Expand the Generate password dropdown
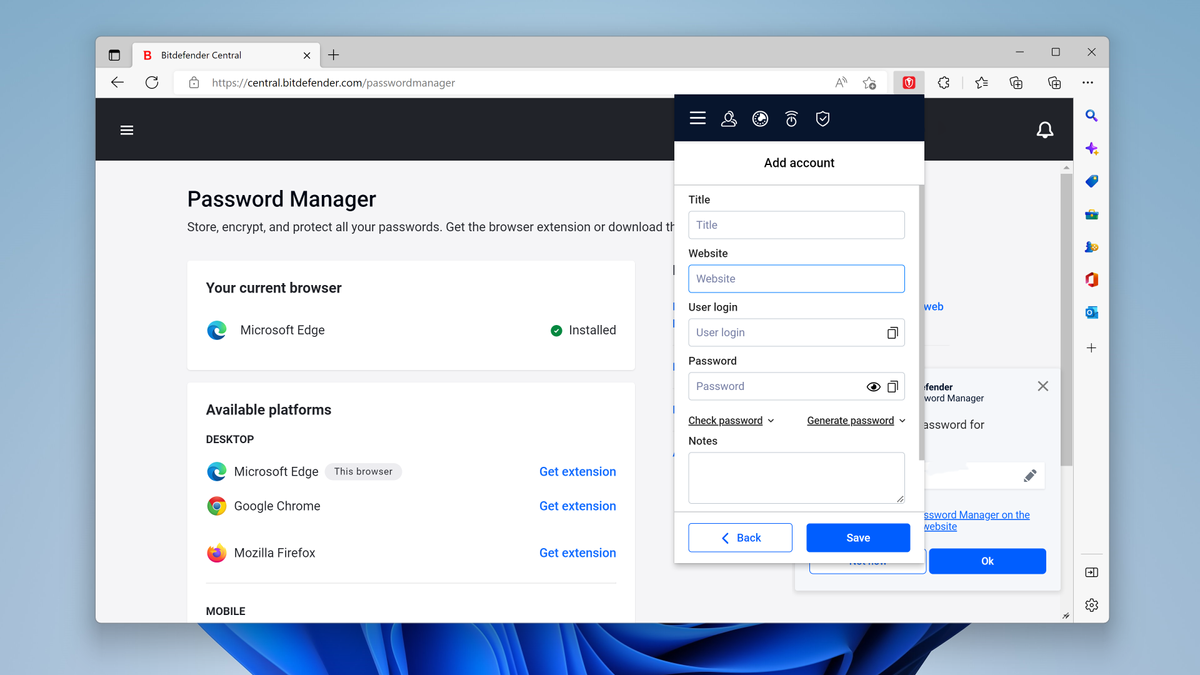This screenshot has width=1200, height=675. [855, 420]
